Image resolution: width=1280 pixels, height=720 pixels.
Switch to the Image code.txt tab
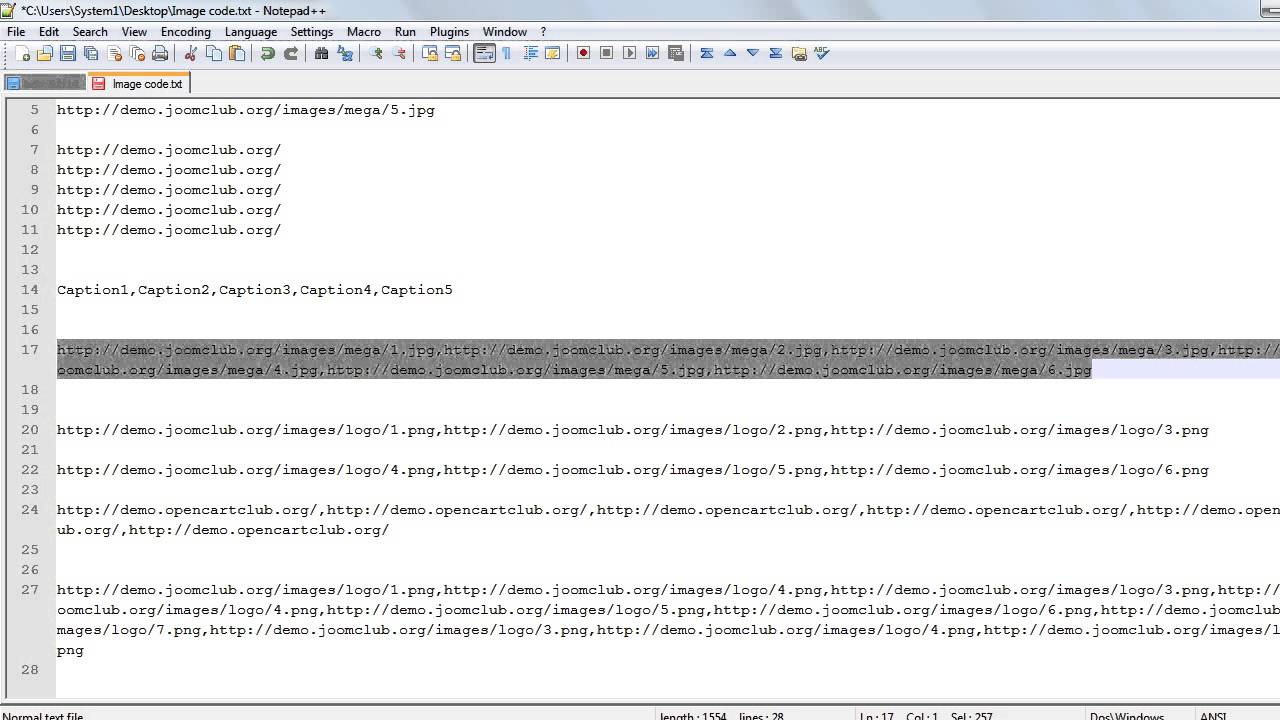click(x=137, y=84)
